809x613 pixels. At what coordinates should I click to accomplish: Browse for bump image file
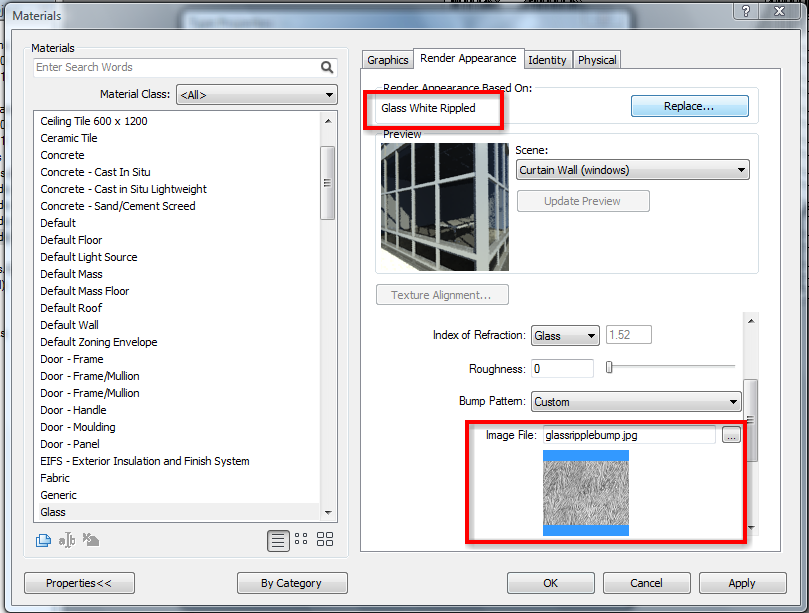pyautogui.click(x=731, y=435)
